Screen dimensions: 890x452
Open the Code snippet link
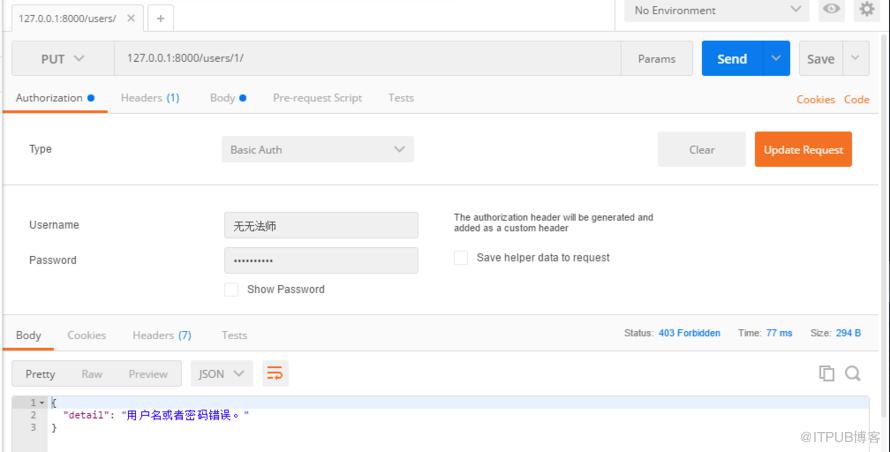click(x=857, y=99)
